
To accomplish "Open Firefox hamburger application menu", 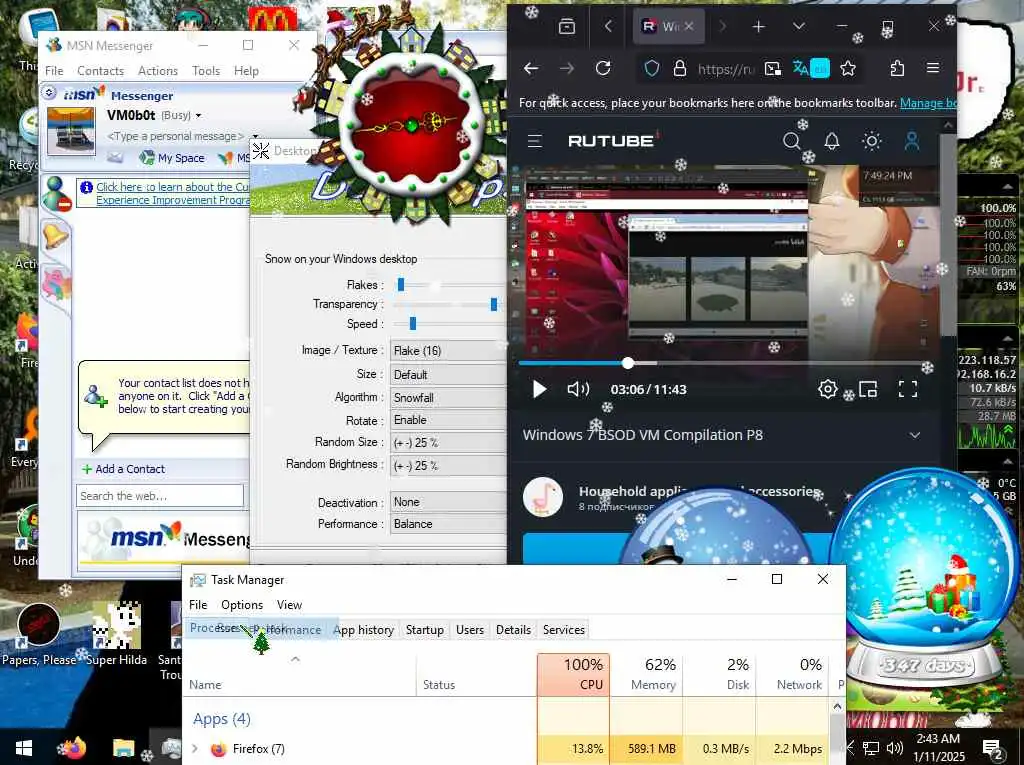I will click(x=933, y=68).
